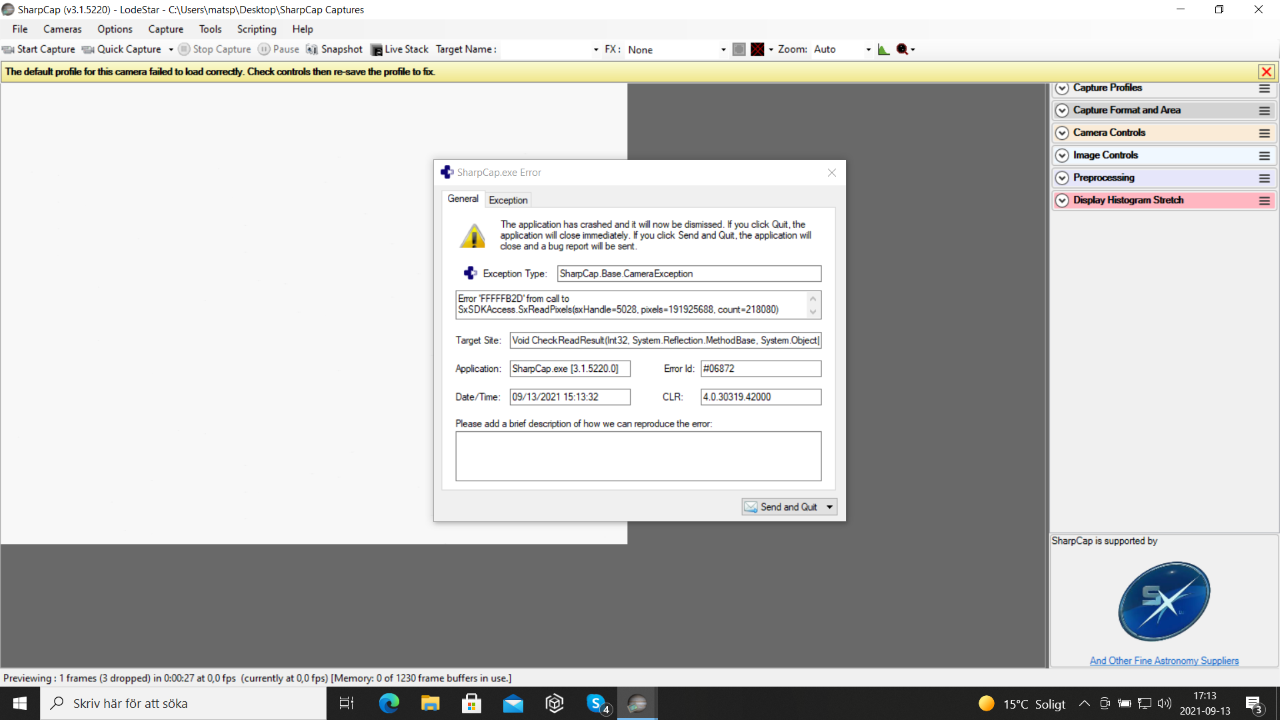Click the Error Id field
1280x720 pixels.
tap(761, 369)
